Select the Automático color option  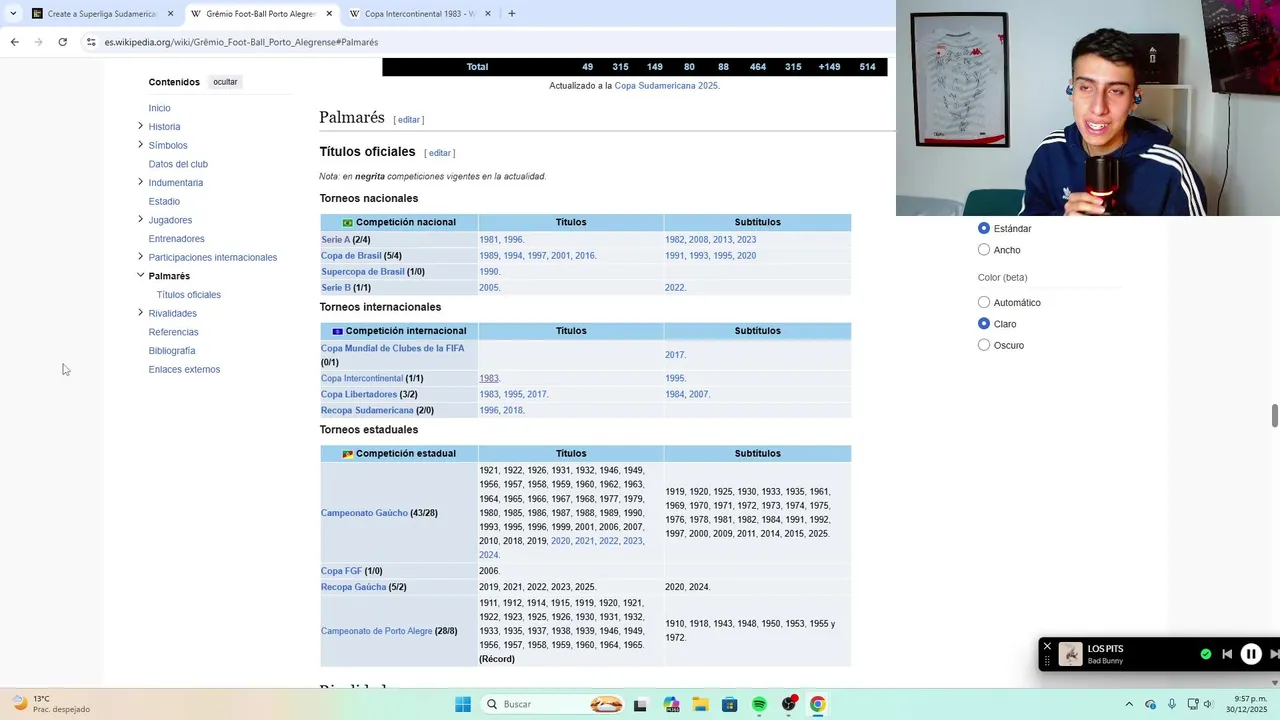[x=984, y=302]
